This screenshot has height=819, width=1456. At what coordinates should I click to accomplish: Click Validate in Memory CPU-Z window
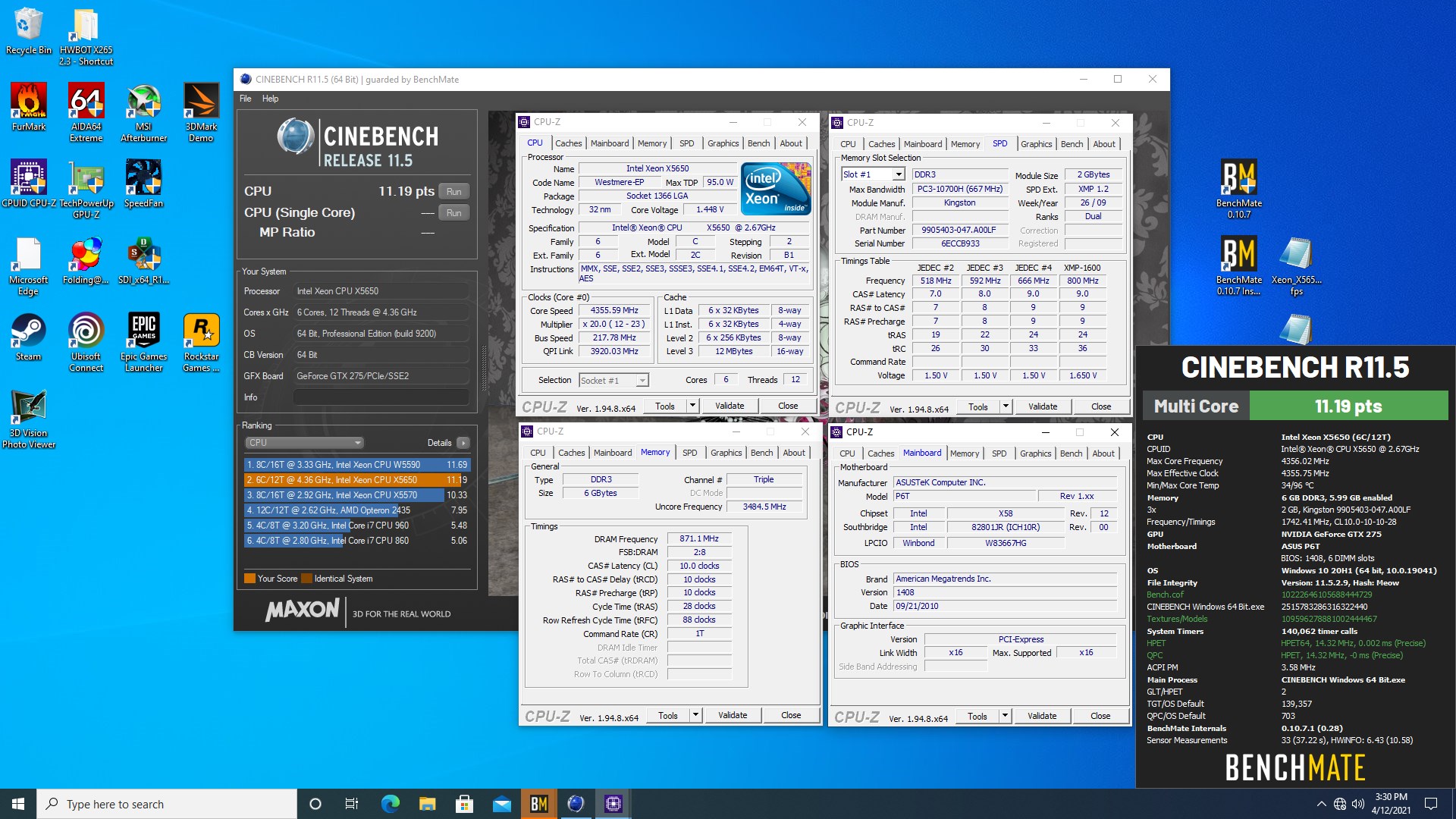click(x=733, y=716)
